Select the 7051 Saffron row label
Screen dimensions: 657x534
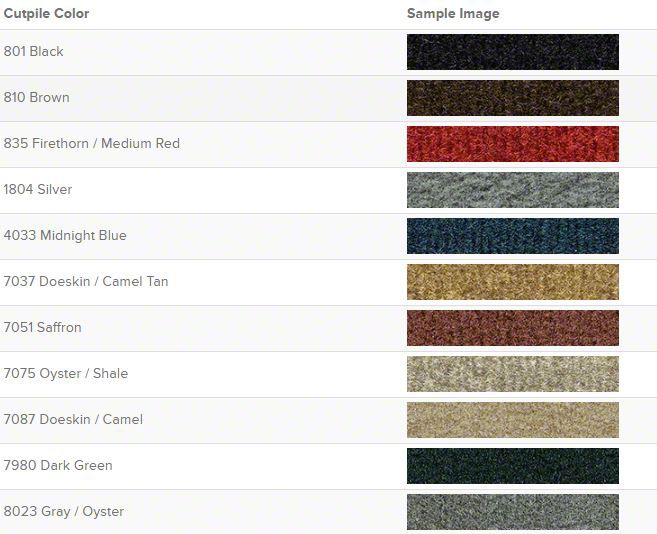[x=42, y=327]
